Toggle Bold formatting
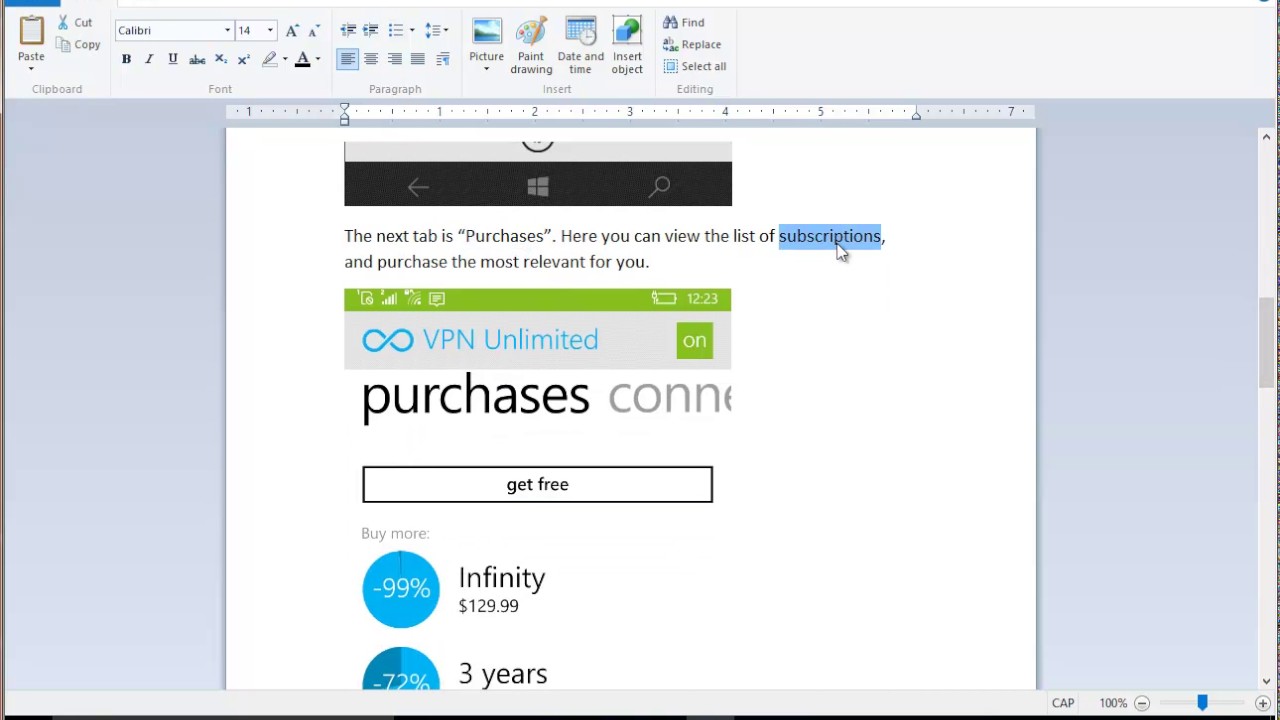Screen dimensions: 1280x720 click(126, 59)
